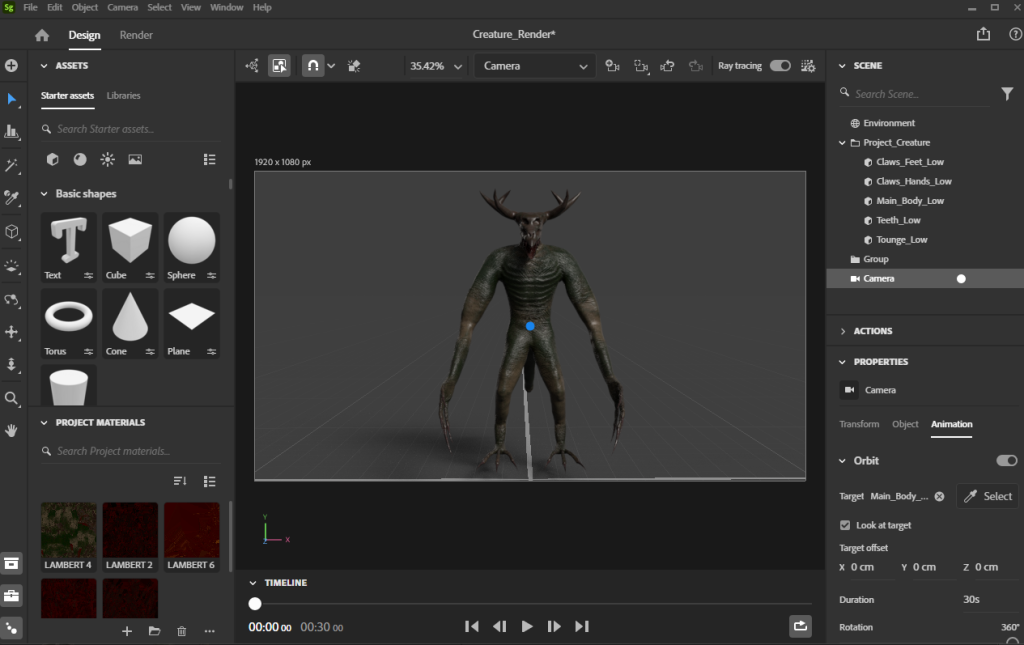Delete material using the trash icon
This screenshot has width=1024, height=645.
pos(181,631)
